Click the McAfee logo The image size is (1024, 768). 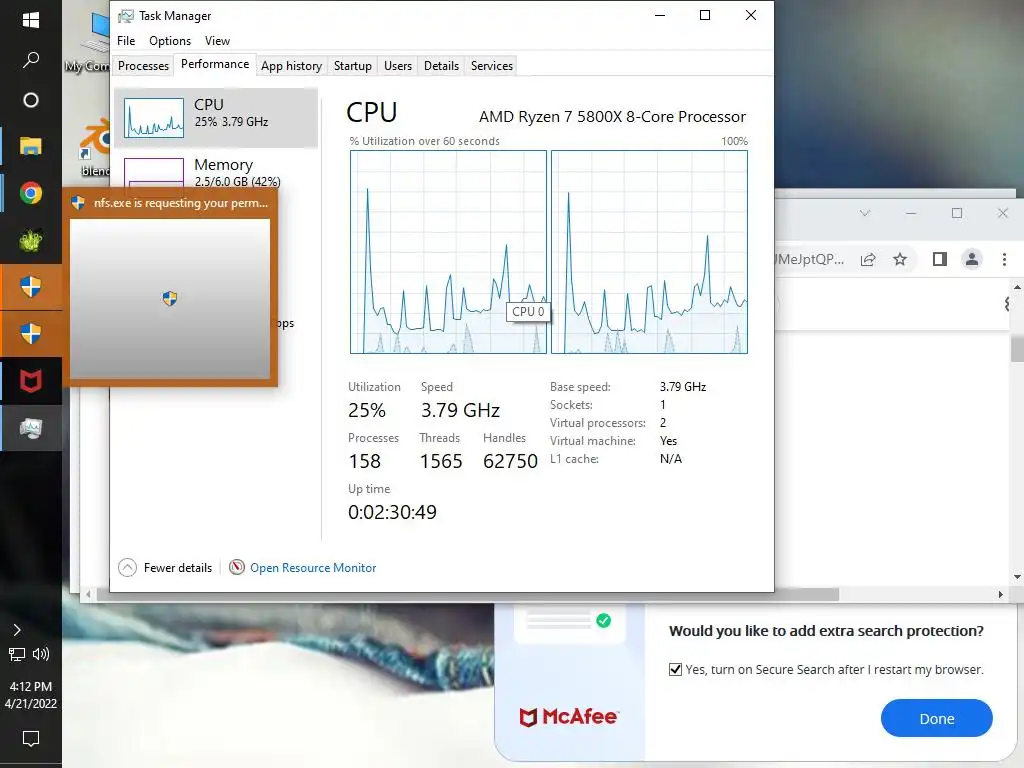(568, 717)
